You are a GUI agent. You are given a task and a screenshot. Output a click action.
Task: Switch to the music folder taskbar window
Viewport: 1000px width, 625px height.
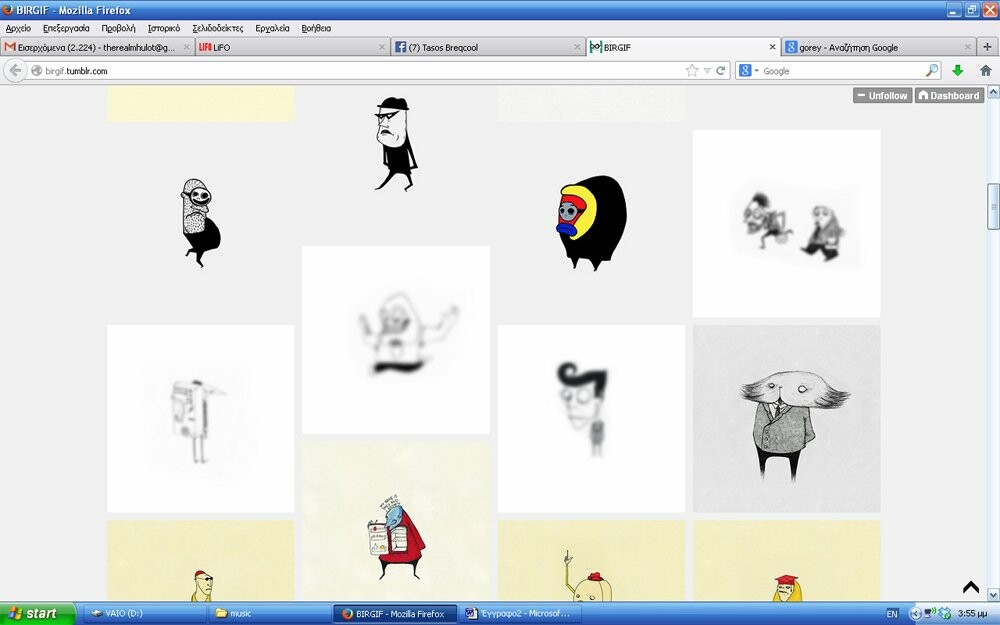click(270, 614)
